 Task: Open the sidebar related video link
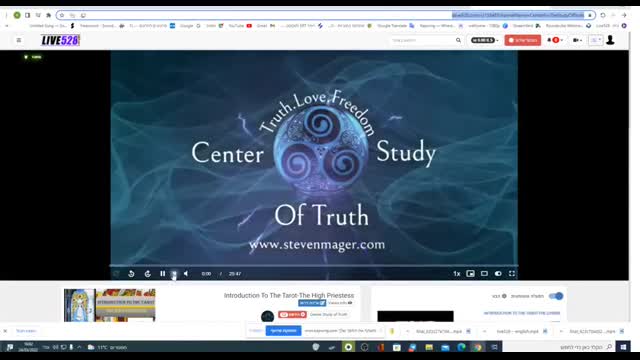click(x=522, y=313)
